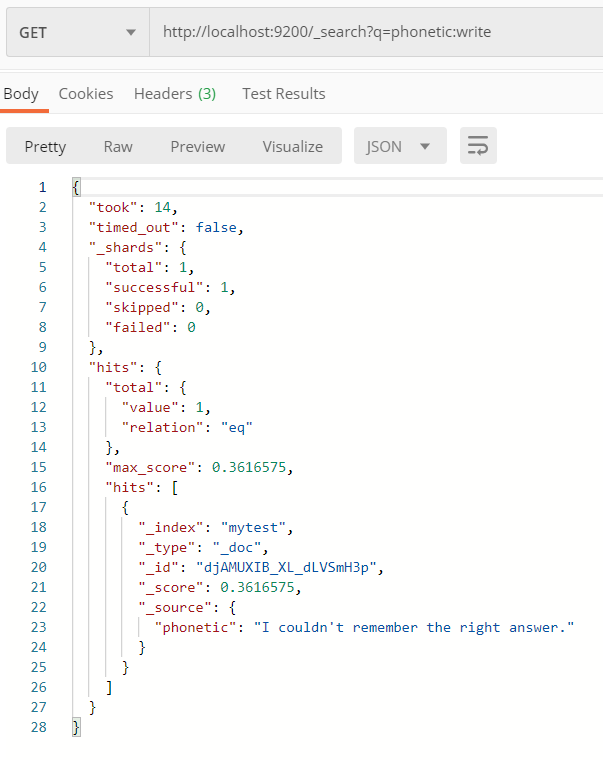
Task: Click the "timed_out": false line
Action: [166, 227]
